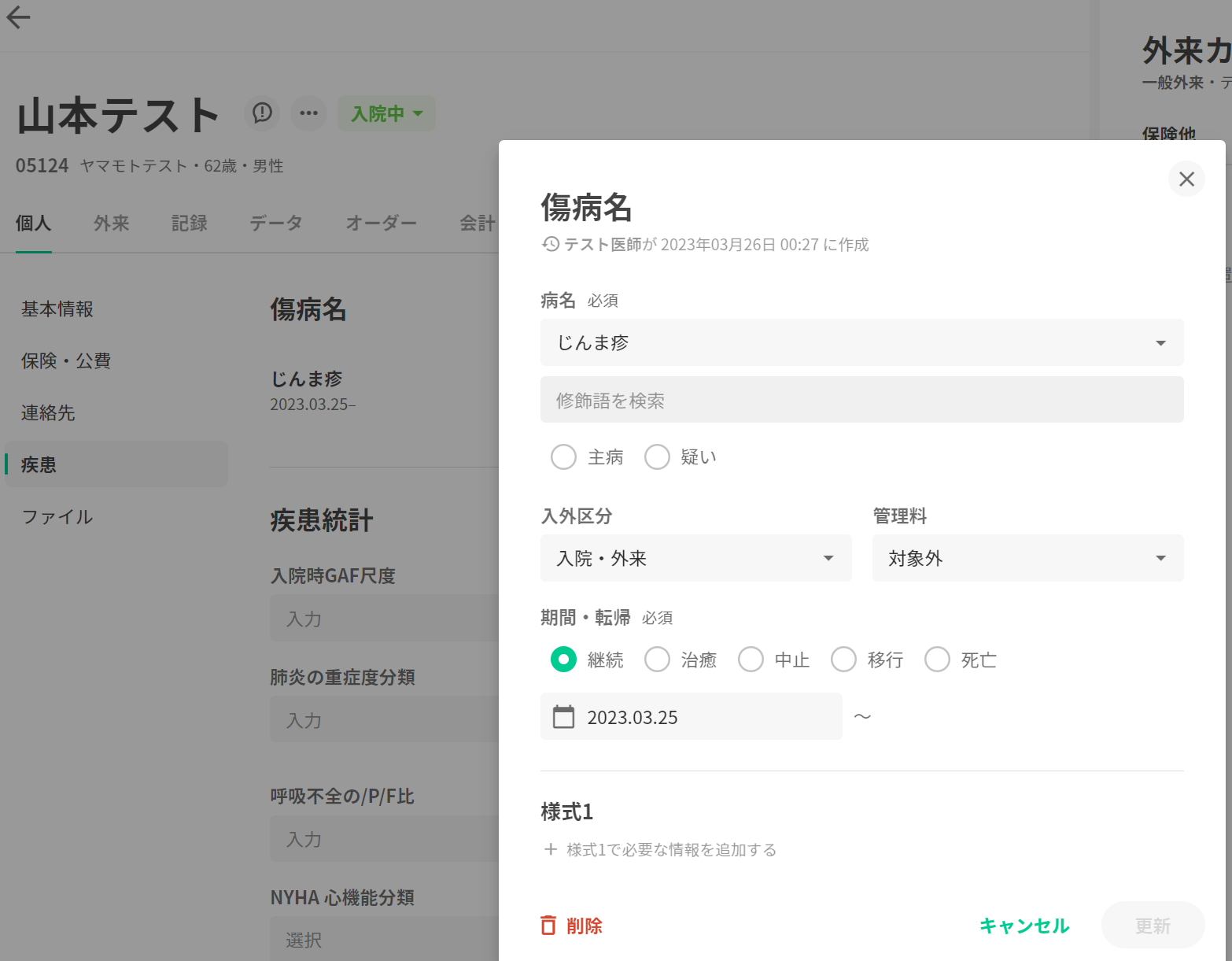The image size is (1232, 961).
Task: Switch to the 記録 tab
Action: (x=190, y=224)
